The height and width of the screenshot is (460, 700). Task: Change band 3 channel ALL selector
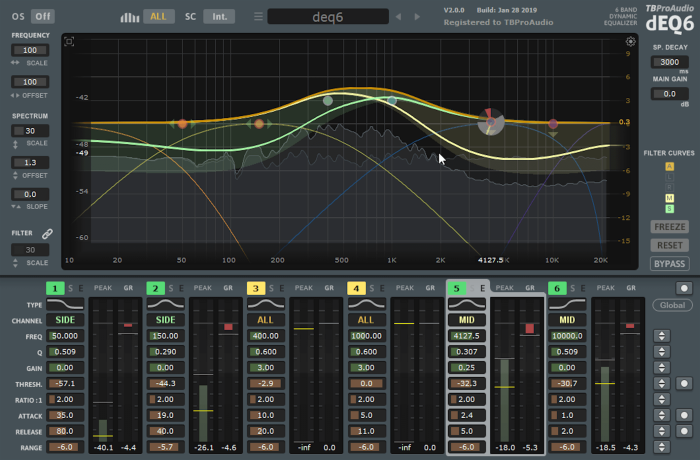click(266, 320)
